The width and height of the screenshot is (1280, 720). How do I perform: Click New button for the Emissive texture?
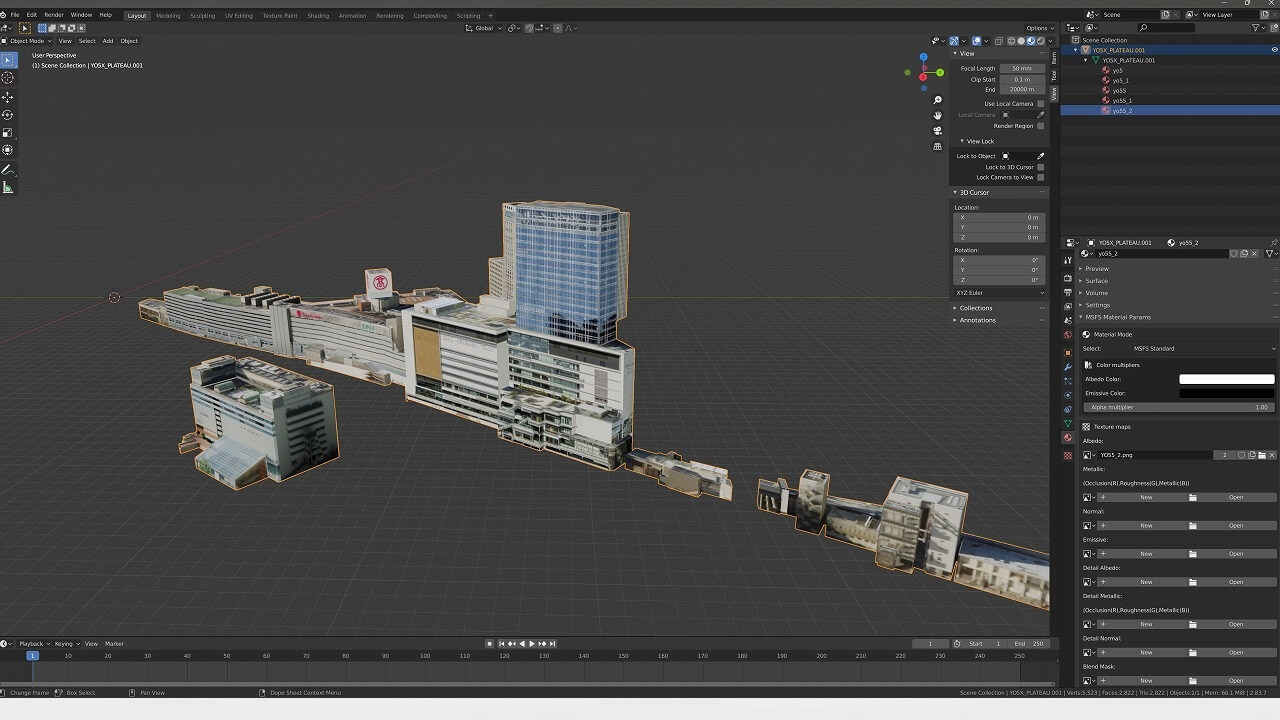pyautogui.click(x=1145, y=554)
